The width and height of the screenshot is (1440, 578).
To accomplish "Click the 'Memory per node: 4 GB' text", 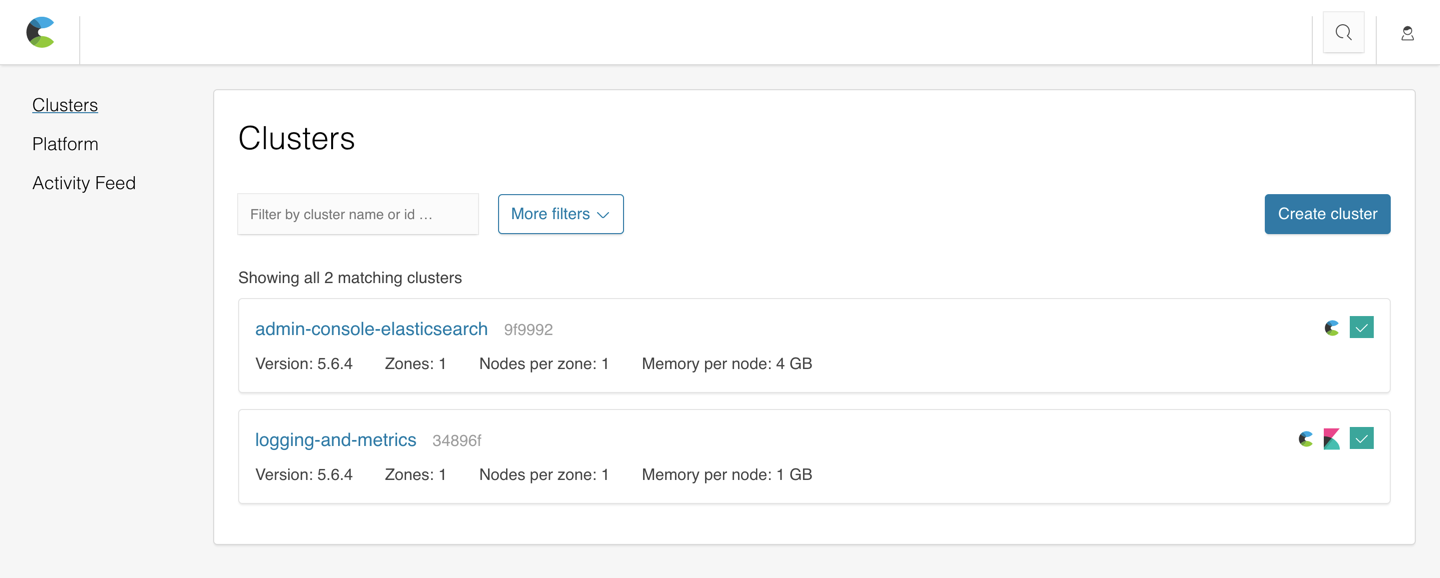I will [727, 364].
